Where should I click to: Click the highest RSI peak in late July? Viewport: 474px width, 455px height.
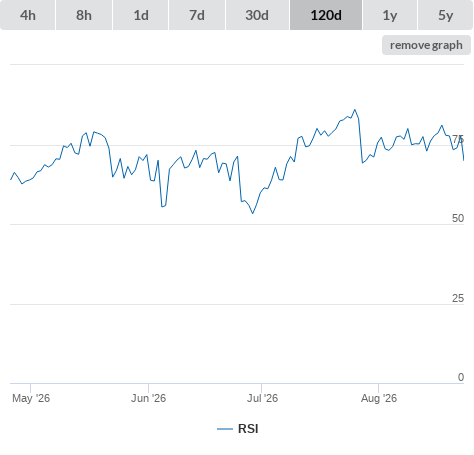coord(355,110)
